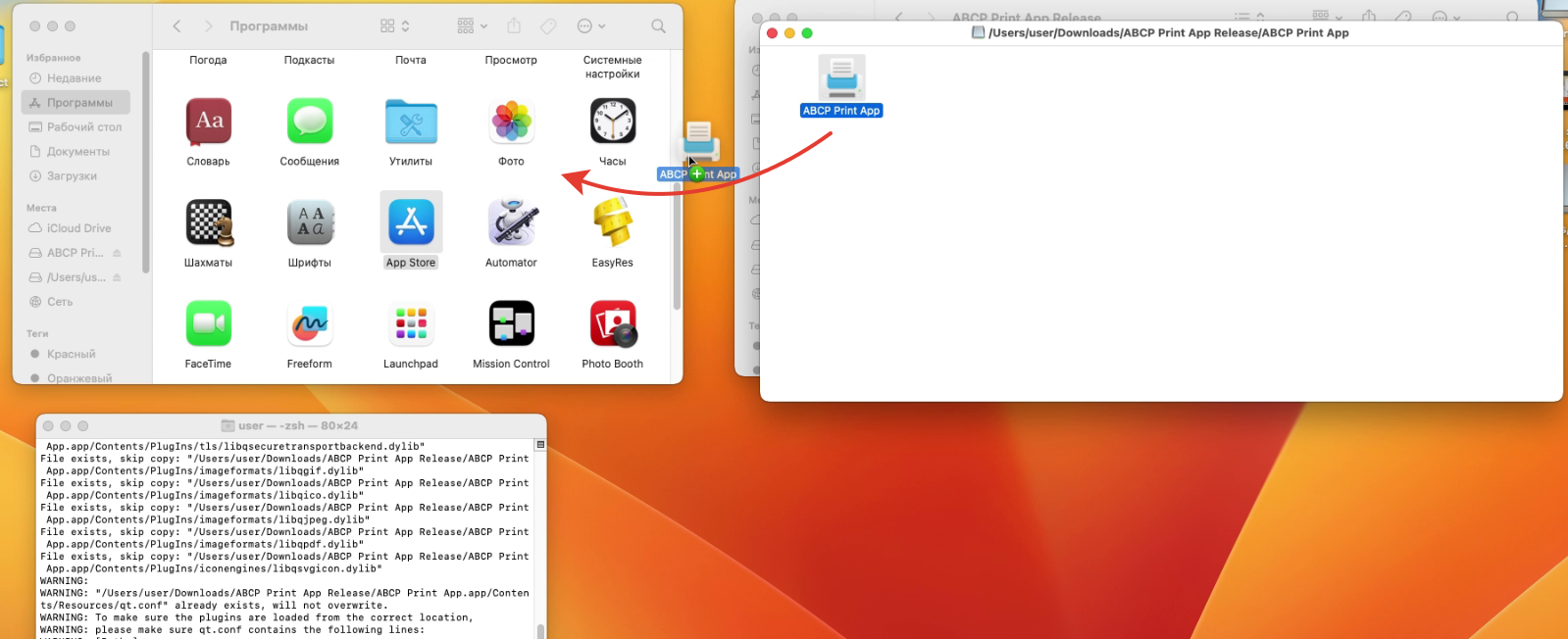The width and height of the screenshot is (1568, 639).
Task: Select Программы in the Finder sidebar
Action: point(76,103)
